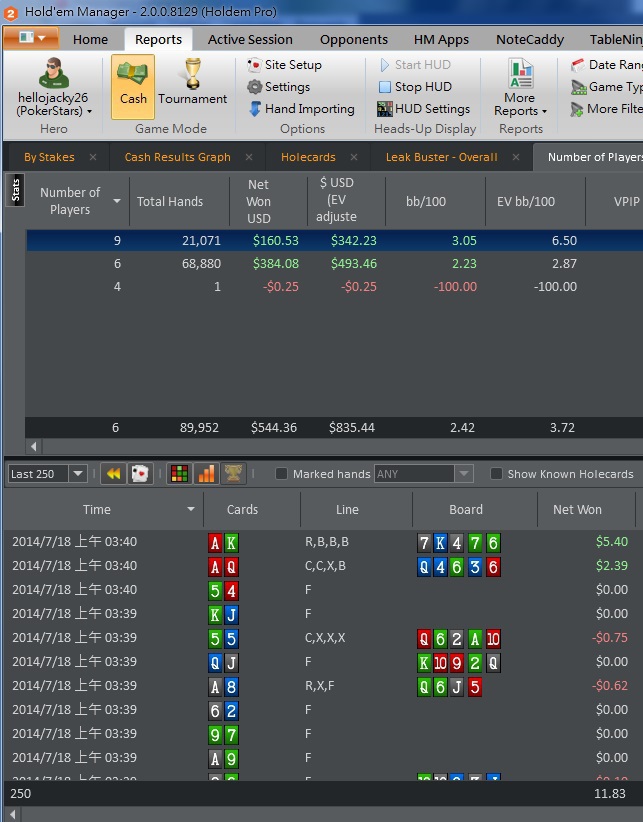Open the application menu button
The width and height of the screenshot is (643, 822).
[x=31, y=38]
